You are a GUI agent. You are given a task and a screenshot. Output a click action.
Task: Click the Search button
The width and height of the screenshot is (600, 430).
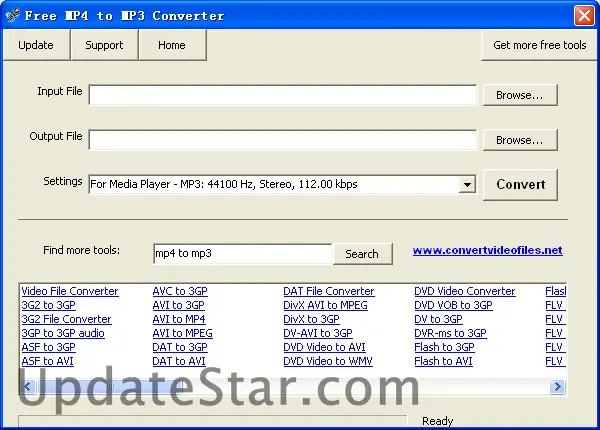362,254
